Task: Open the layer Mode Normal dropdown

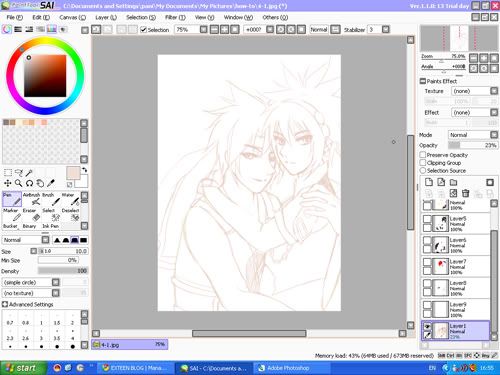Action: pyautogui.click(x=473, y=135)
